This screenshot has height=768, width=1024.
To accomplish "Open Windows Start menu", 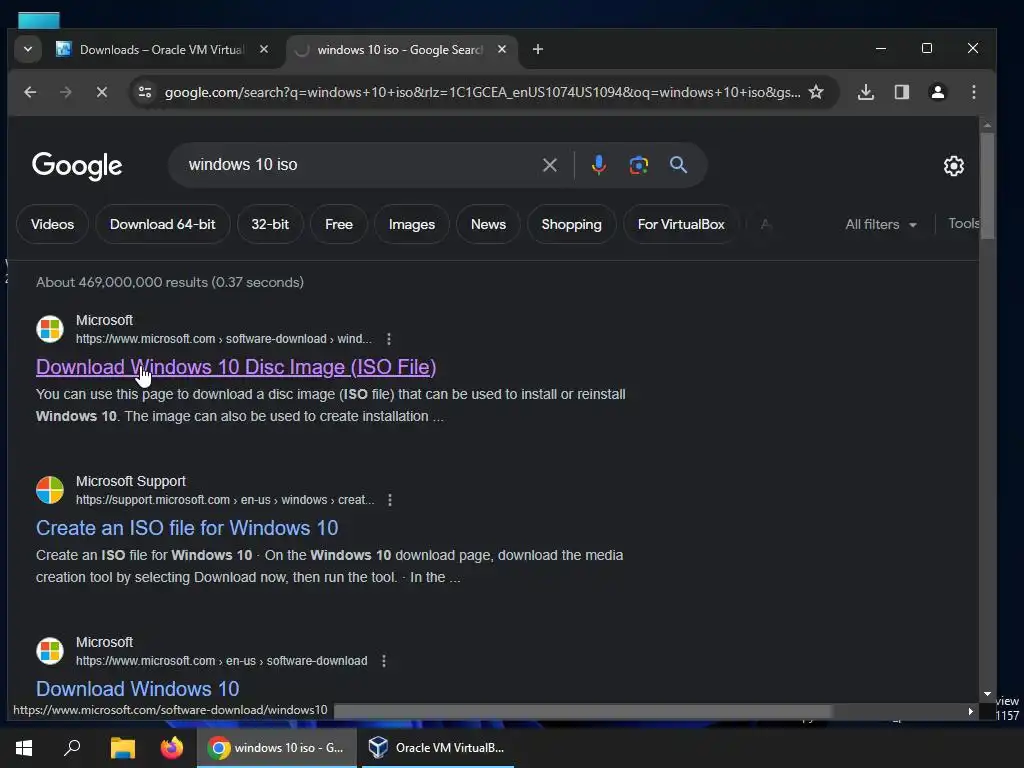I will point(24,748).
